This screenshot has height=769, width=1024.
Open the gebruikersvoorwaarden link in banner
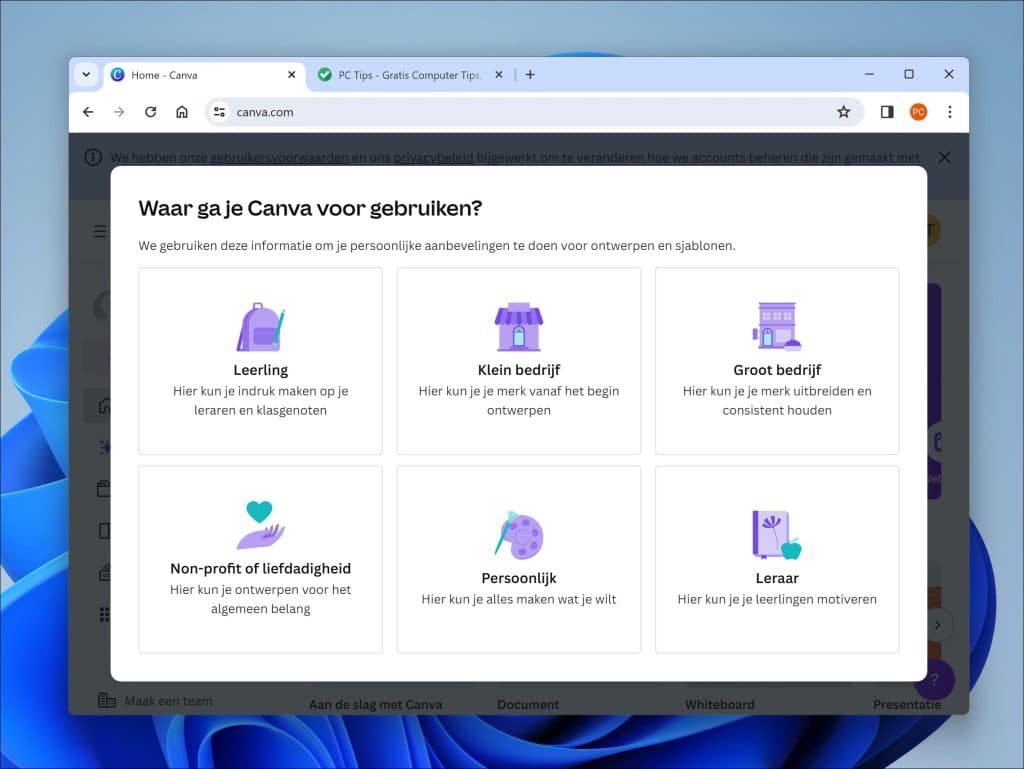(x=279, y=157)
